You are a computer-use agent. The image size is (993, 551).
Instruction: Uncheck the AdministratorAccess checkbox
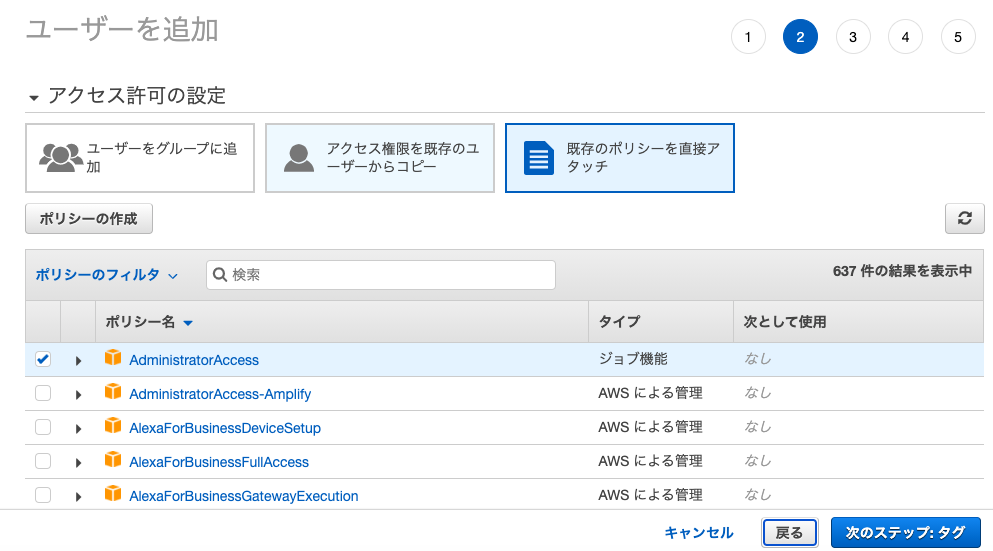click(x=43, y=359)
